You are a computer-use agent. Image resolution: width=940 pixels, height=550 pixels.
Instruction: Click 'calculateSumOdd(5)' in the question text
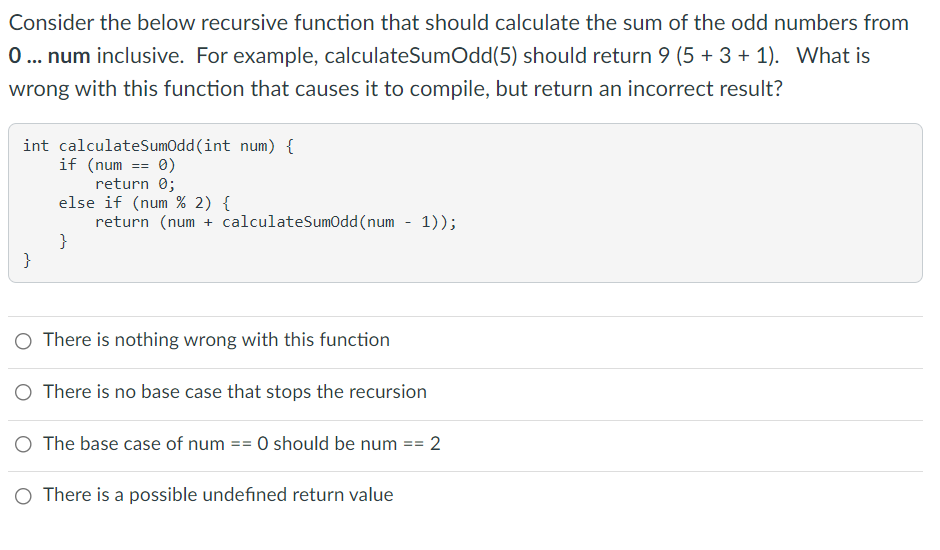click(x=421, y=56)
